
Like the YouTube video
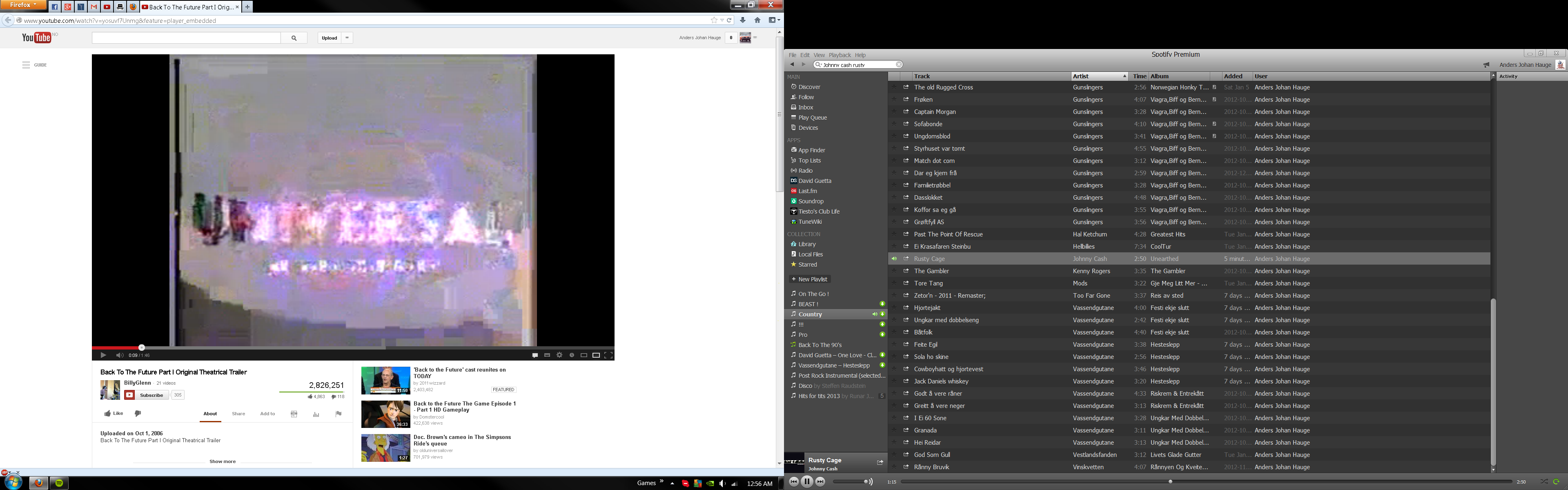coord(113,413)
